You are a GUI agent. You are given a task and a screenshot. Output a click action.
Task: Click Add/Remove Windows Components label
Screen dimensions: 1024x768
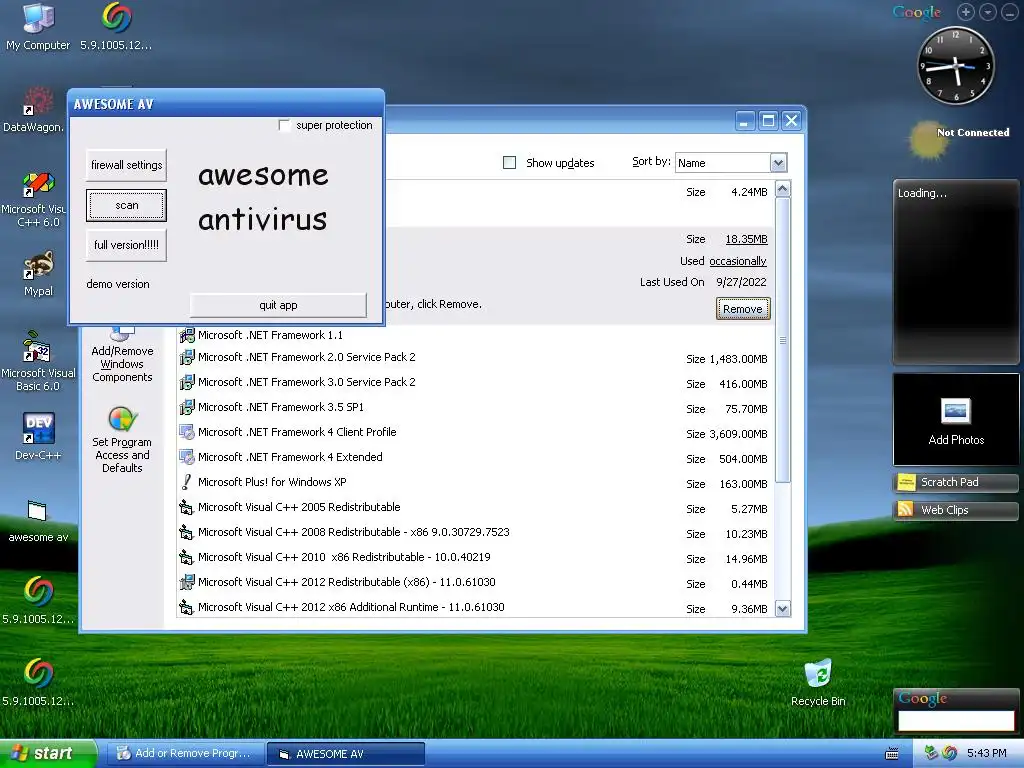click(x=122, y=364)
